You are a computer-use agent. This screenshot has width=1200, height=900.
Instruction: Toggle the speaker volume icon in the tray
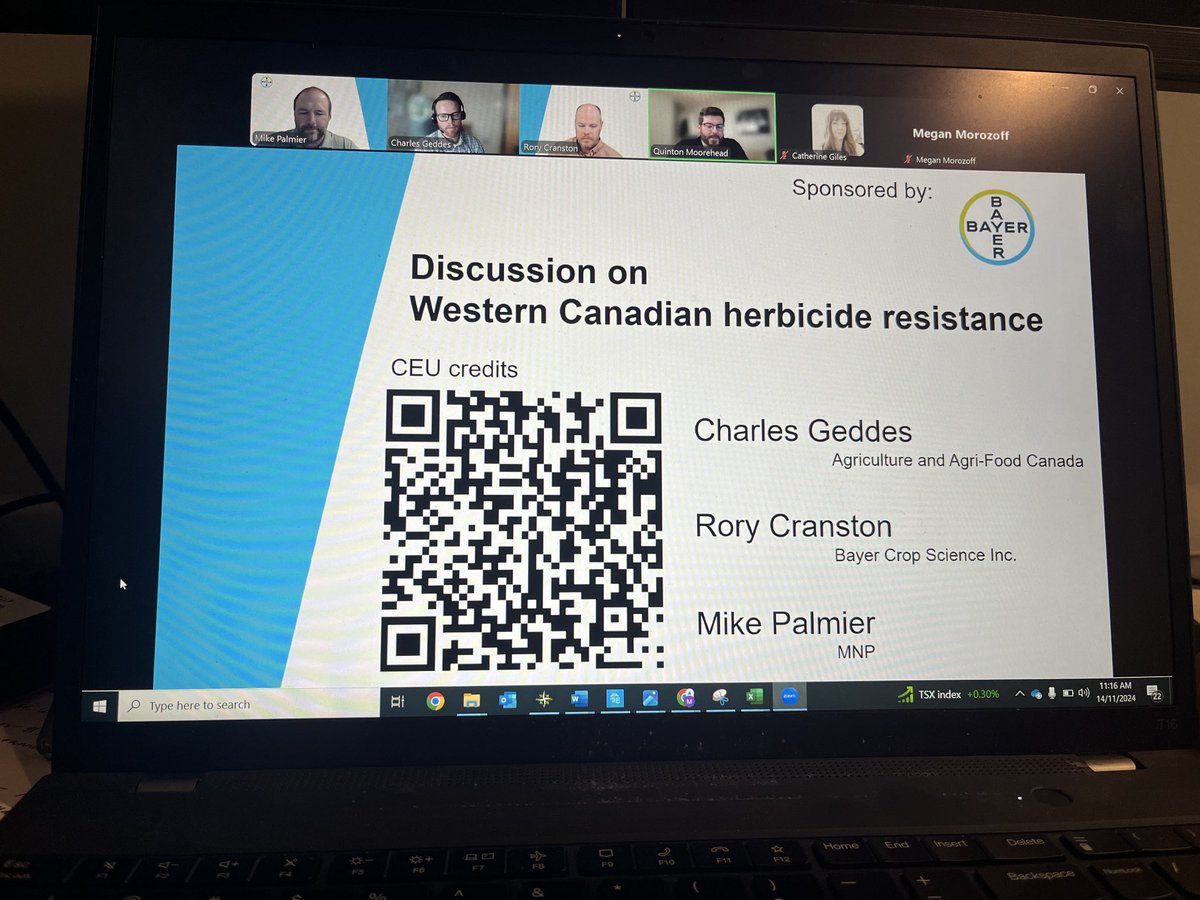[x=1083, y=694]
